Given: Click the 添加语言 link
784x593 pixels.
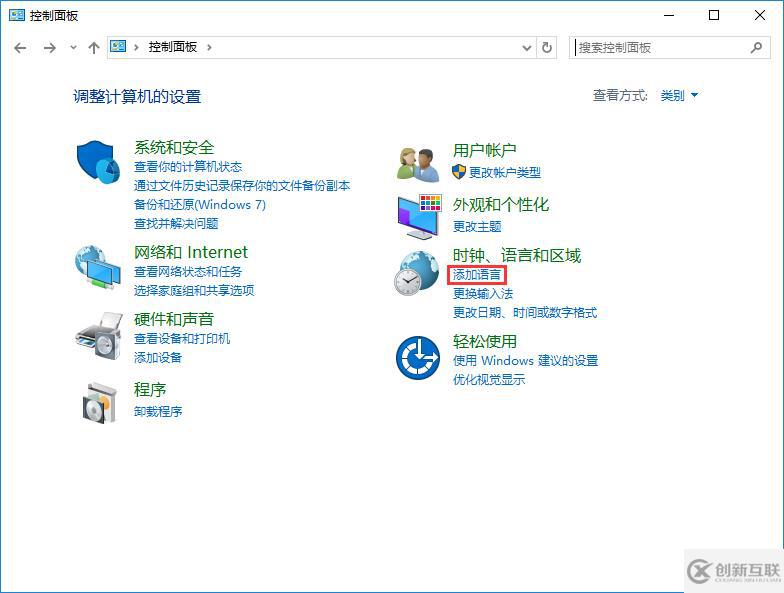Looking at the screenshot, I should point(477,275).
